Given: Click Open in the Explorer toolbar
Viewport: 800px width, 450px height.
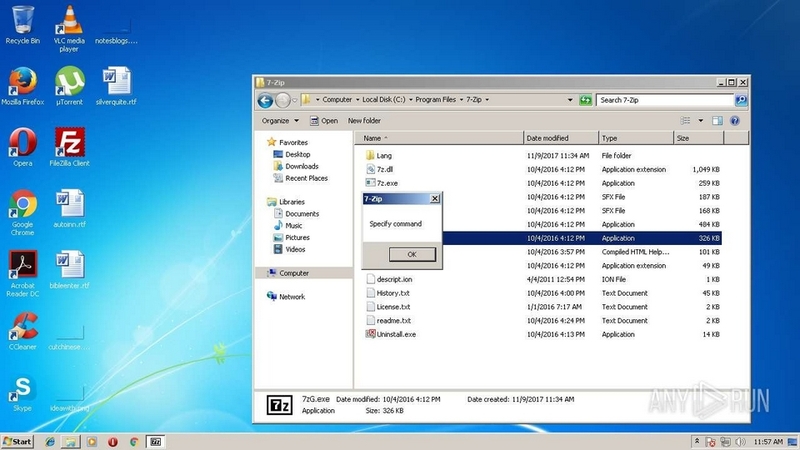Looking at the screenshot, I should click(x=323, y=121).
